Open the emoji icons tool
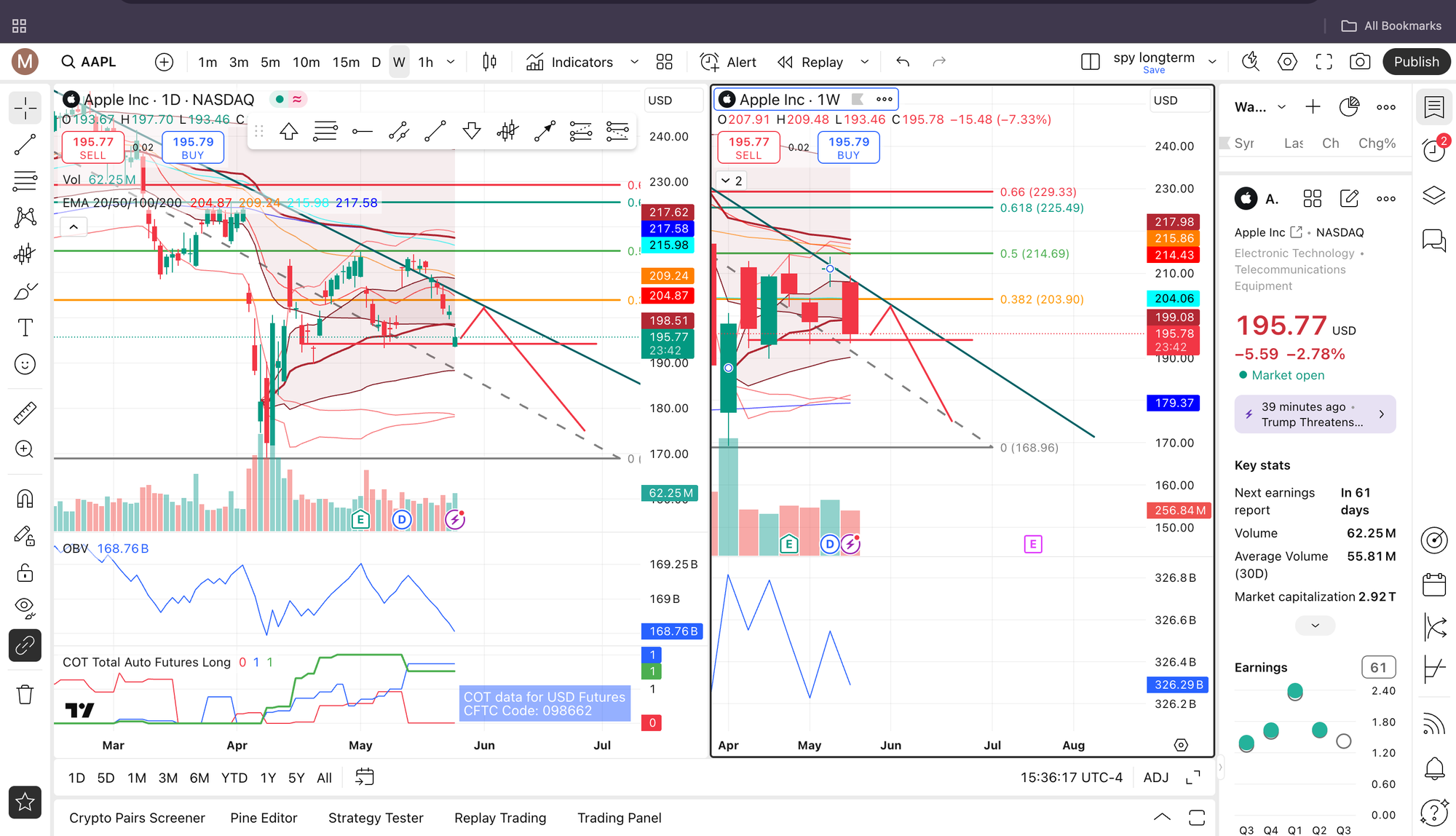 click(25, 364)
